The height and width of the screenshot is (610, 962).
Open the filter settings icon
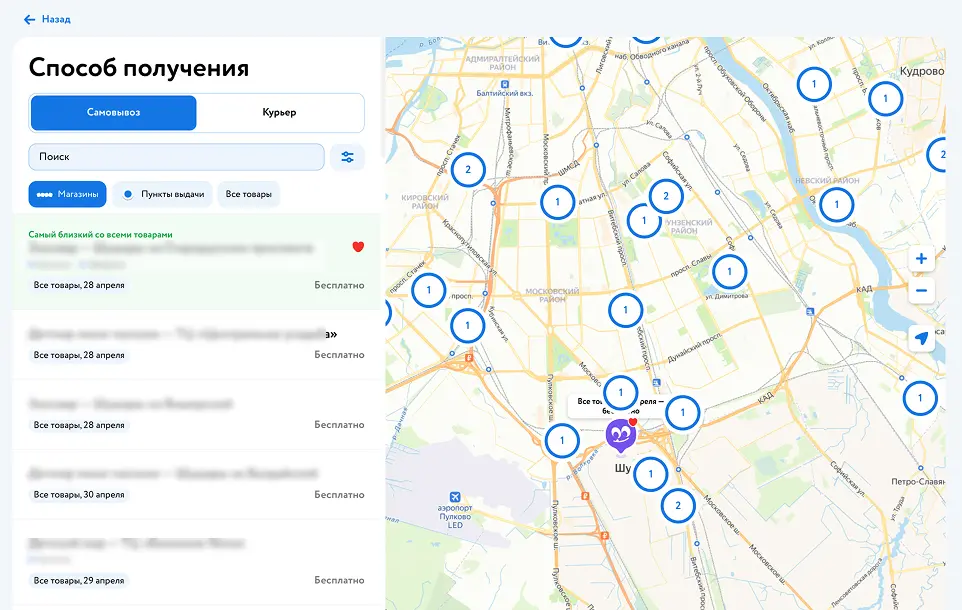pos(347,157)
